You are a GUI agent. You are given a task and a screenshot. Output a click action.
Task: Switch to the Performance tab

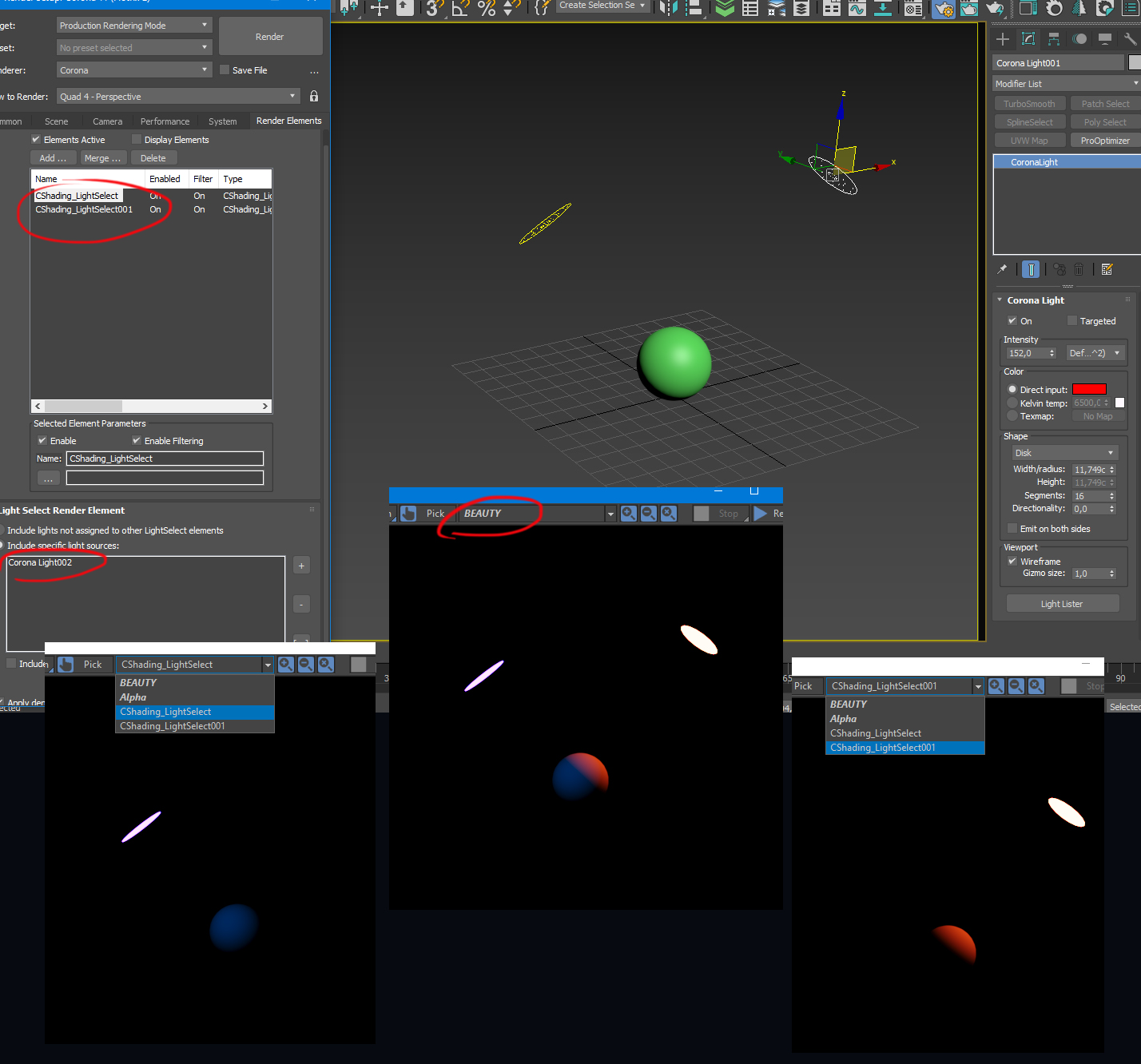(x=165, y=121)
